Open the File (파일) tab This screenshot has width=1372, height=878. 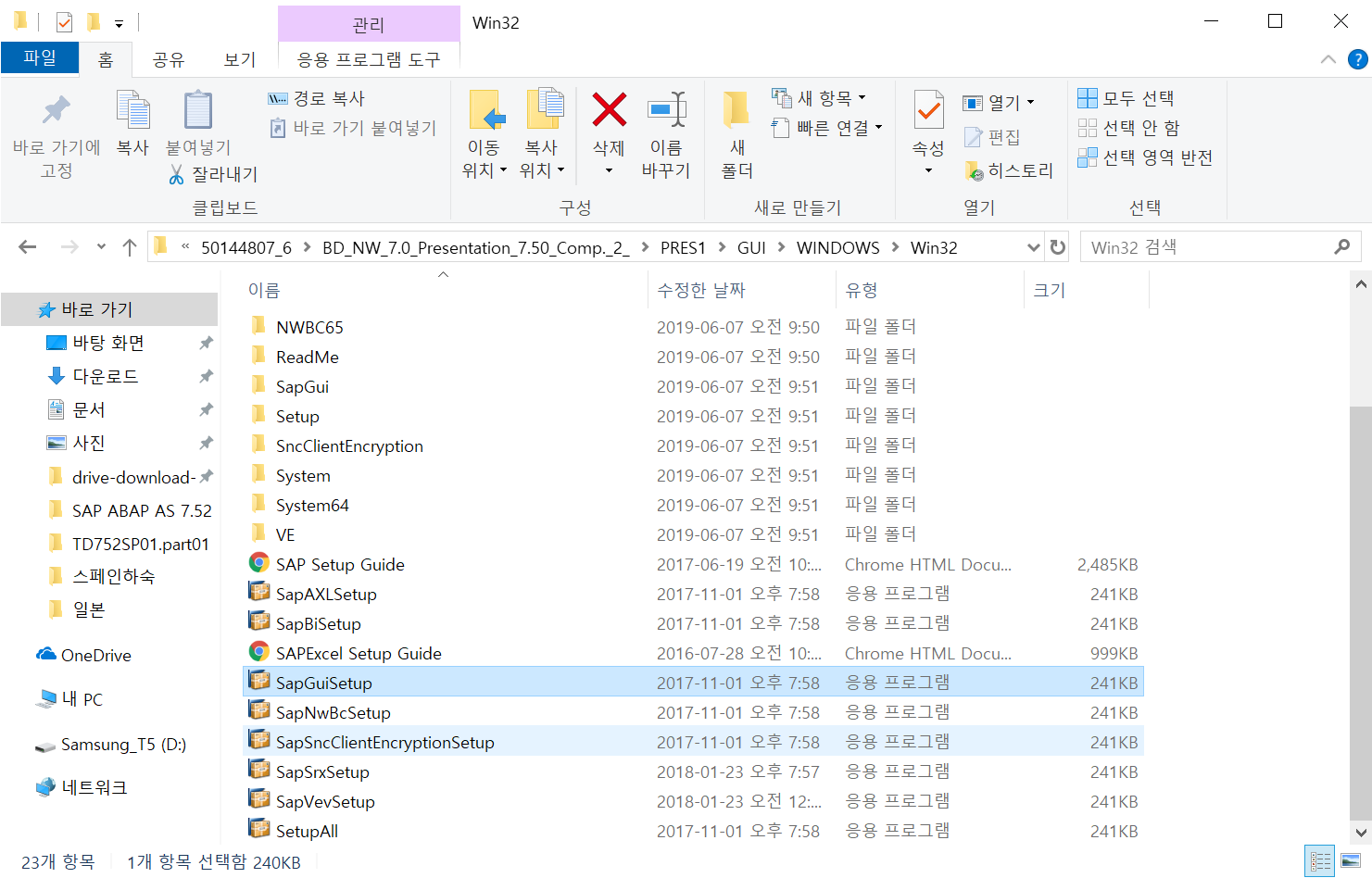[x=40, y=57]
